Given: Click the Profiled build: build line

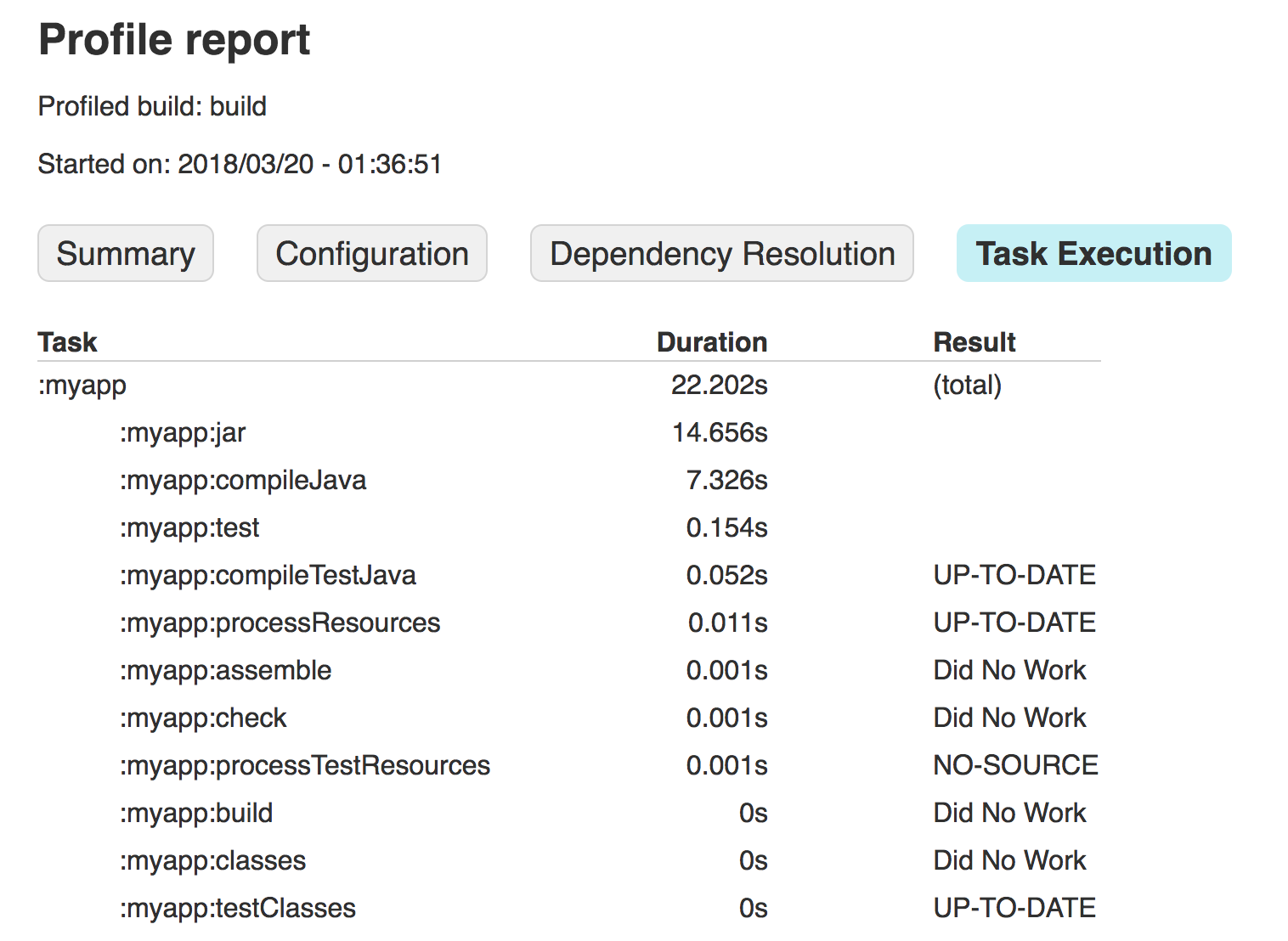Looking at the screenshot, I should (153, 107).
